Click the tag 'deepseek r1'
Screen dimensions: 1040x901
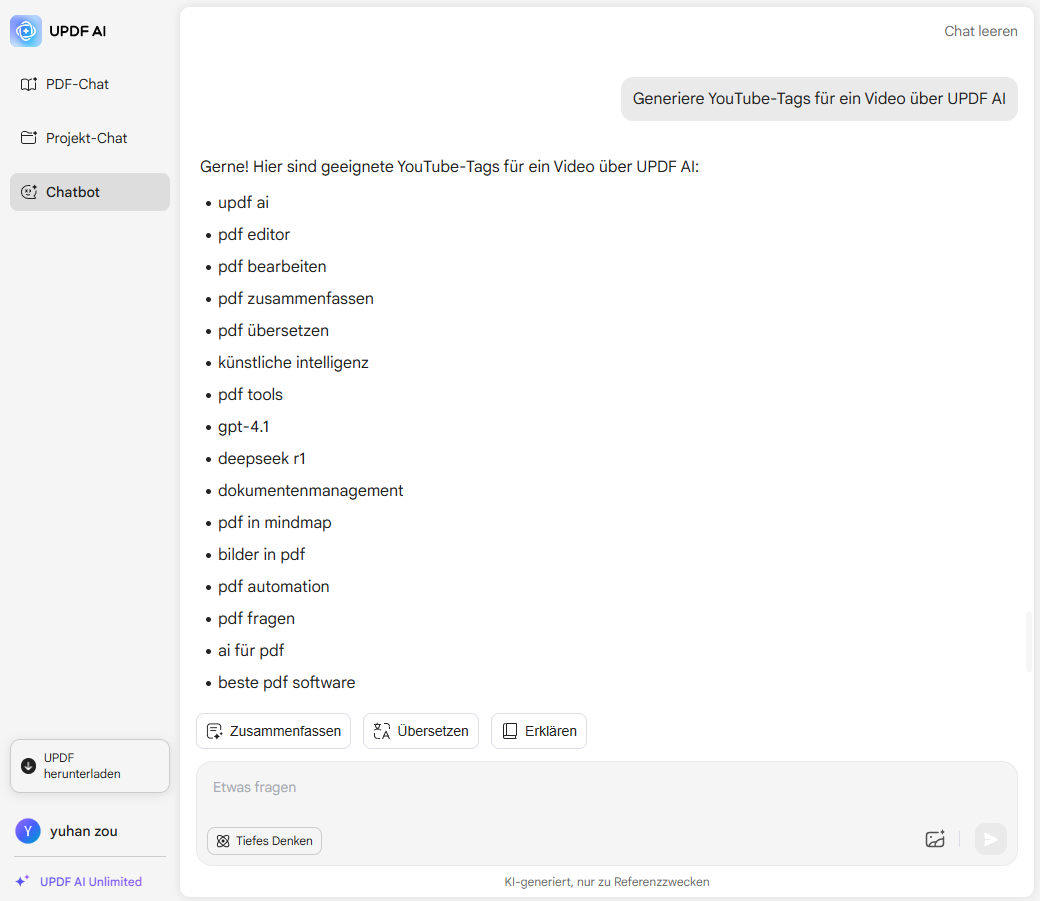tap(262, 458)
